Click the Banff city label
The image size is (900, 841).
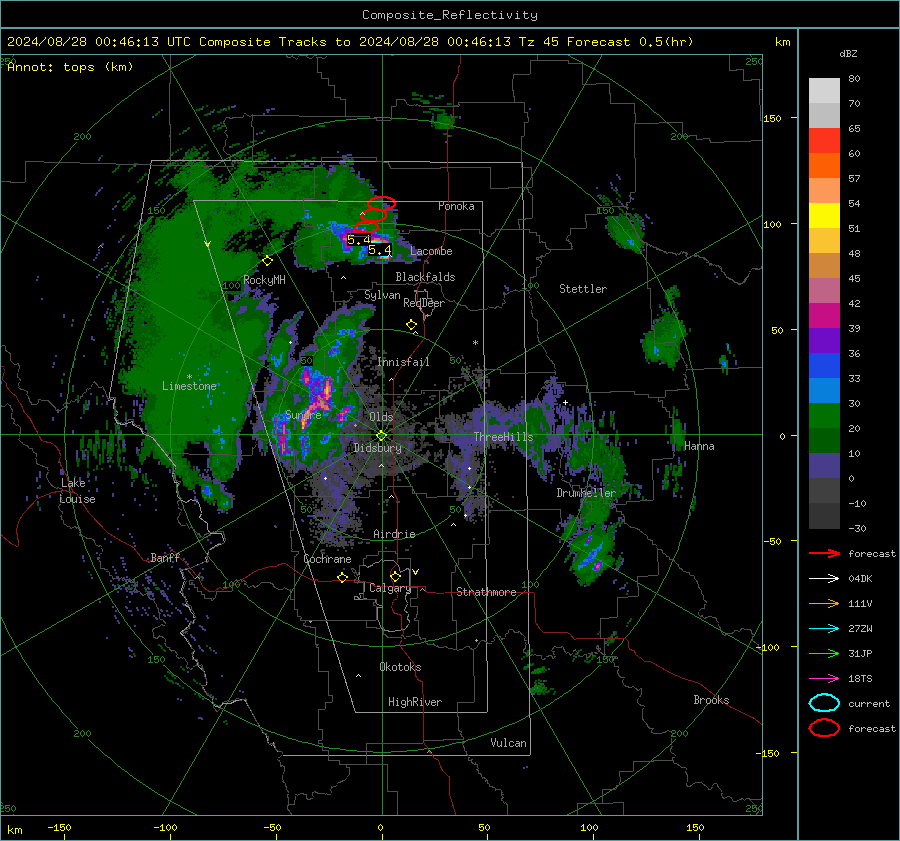(165, 557)
